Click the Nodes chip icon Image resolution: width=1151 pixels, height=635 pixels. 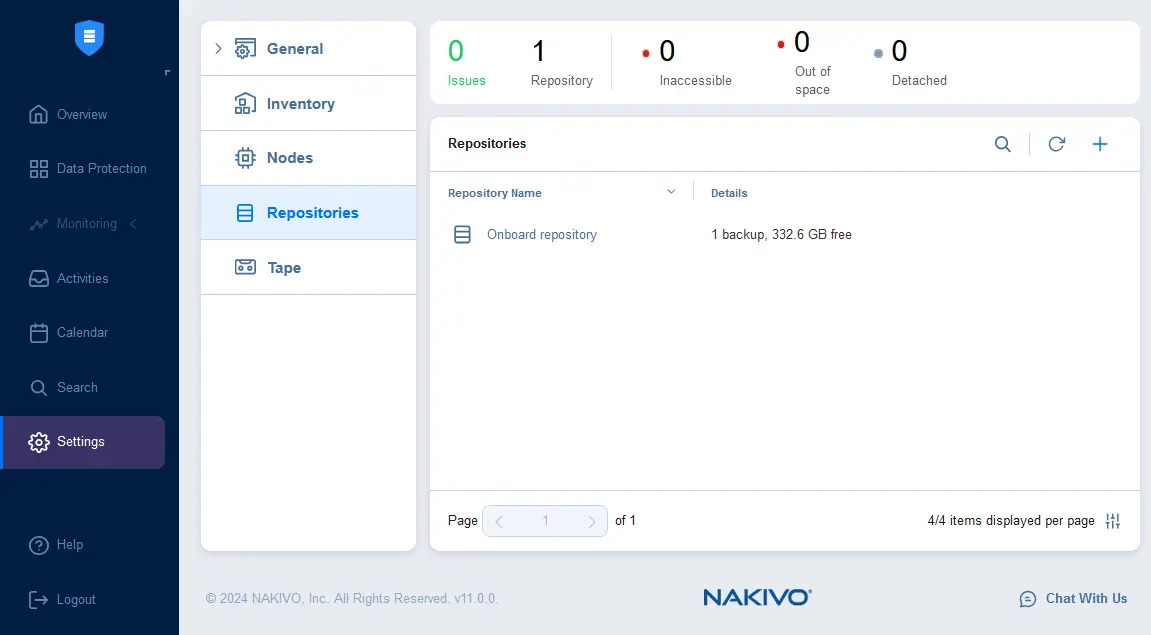tap(245, 158)
